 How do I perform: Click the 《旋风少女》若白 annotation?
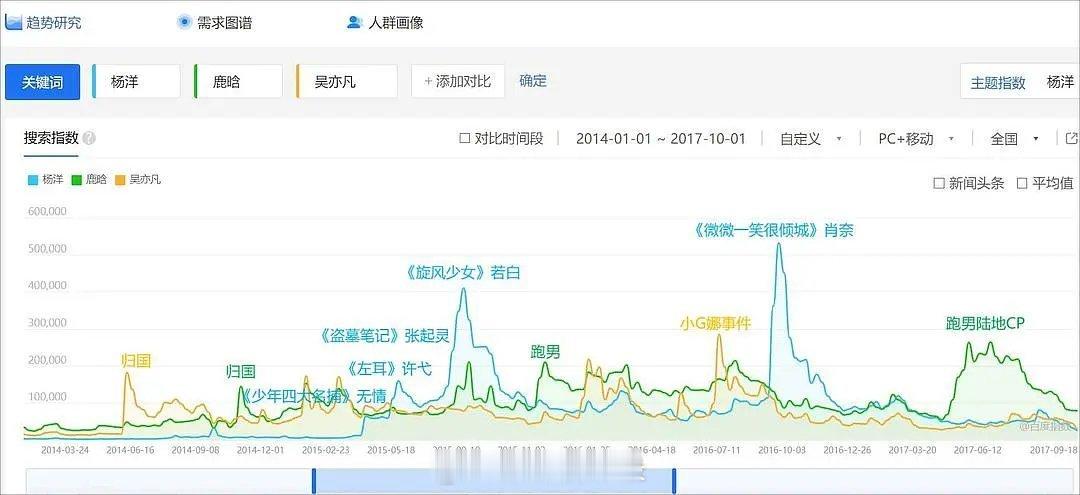point(464,273)
